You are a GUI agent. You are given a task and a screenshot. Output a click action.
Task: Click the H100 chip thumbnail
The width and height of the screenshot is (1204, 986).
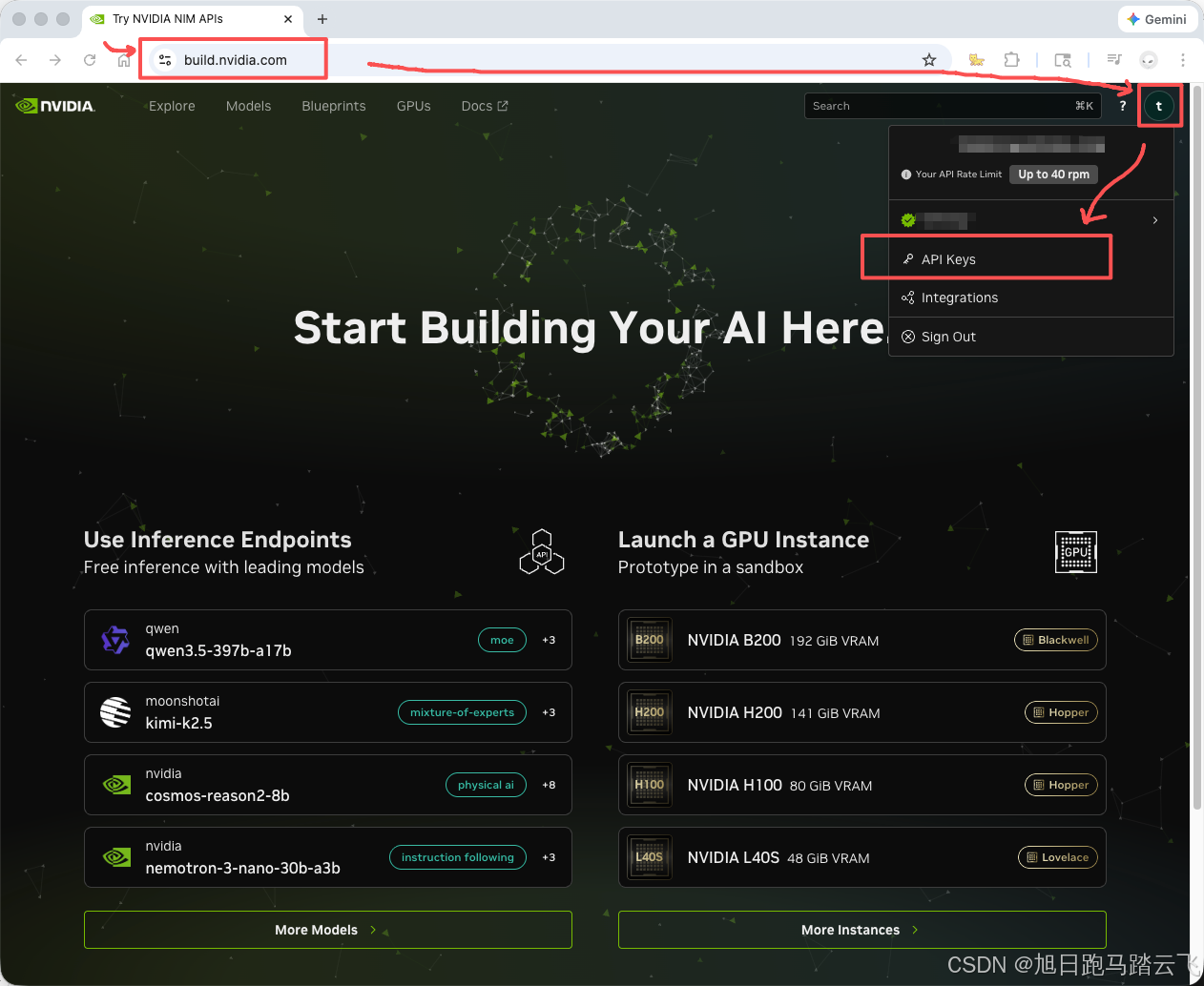tap(650, 785)
